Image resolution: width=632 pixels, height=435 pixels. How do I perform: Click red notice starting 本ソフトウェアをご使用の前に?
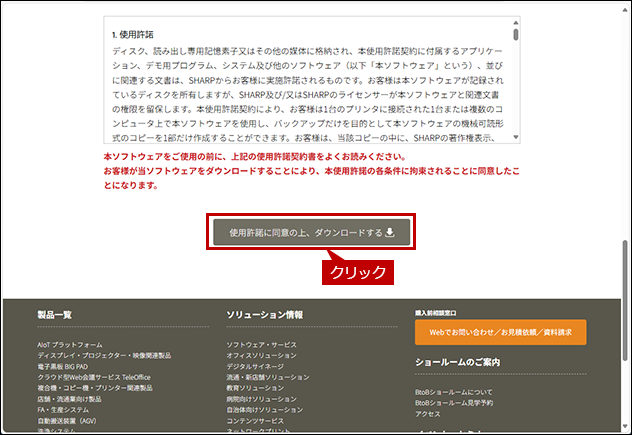[x=255, y=156]
